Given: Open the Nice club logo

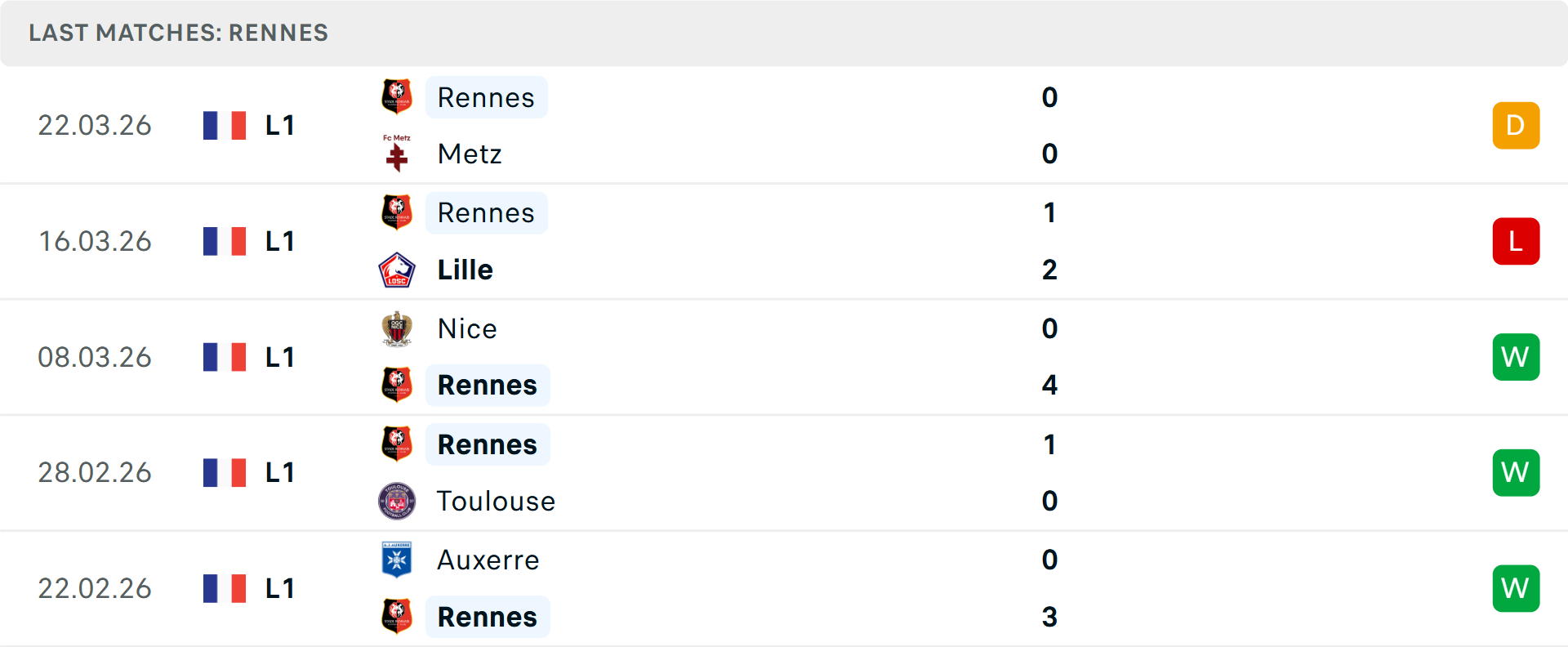Looking at the screenshot, I should click(x=397, y=328).
